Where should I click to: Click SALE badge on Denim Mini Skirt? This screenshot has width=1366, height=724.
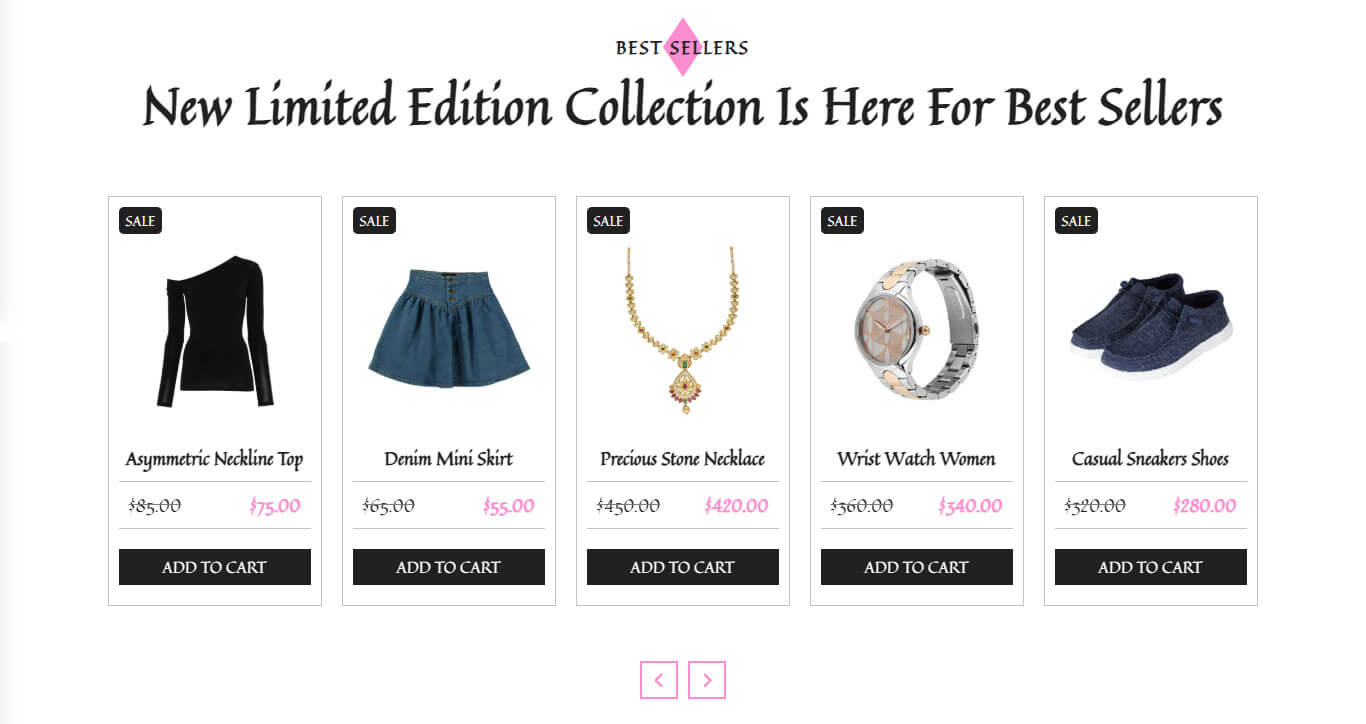374,221
